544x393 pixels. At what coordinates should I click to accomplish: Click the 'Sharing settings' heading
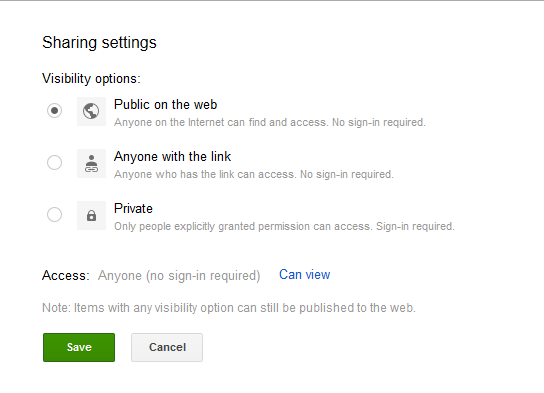tap(99, 43)
